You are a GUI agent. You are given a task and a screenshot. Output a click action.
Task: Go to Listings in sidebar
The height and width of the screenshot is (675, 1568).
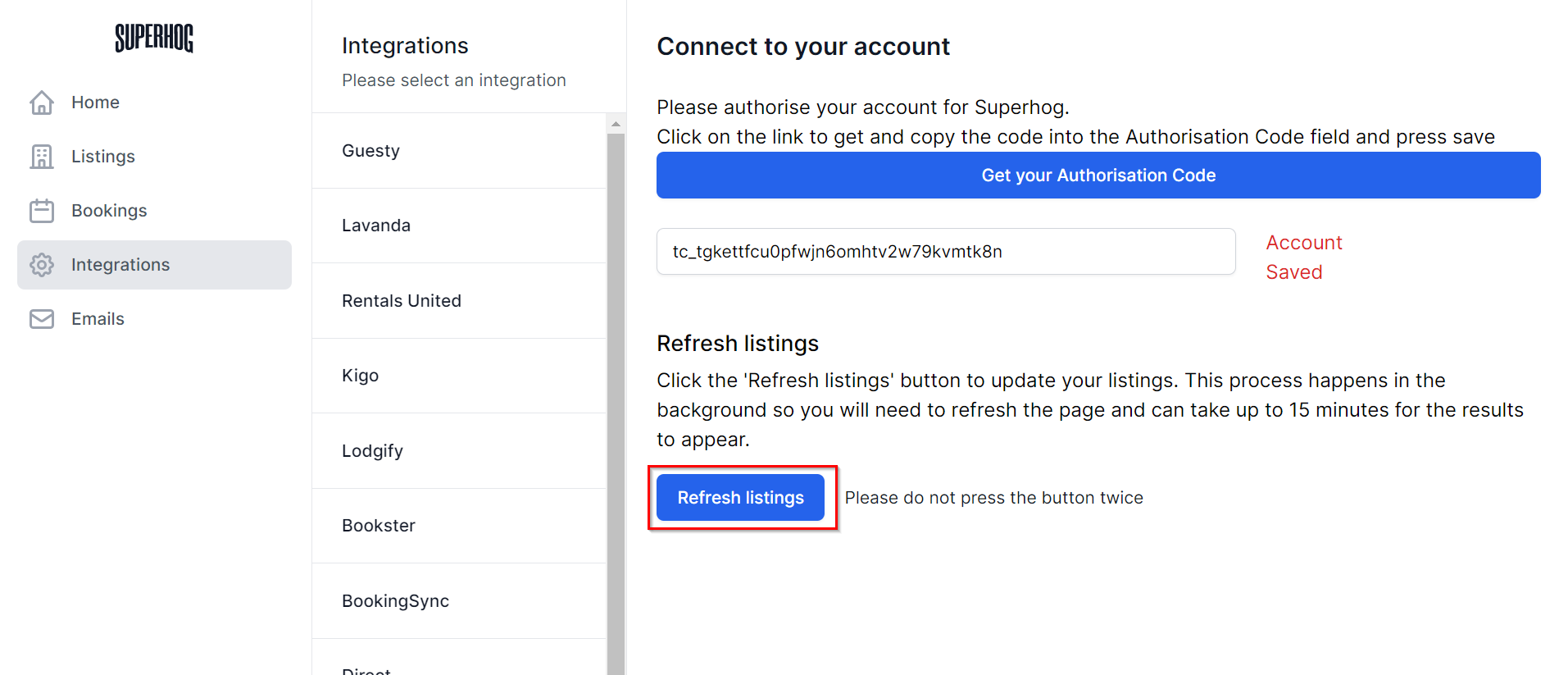(x=154, y=157)
